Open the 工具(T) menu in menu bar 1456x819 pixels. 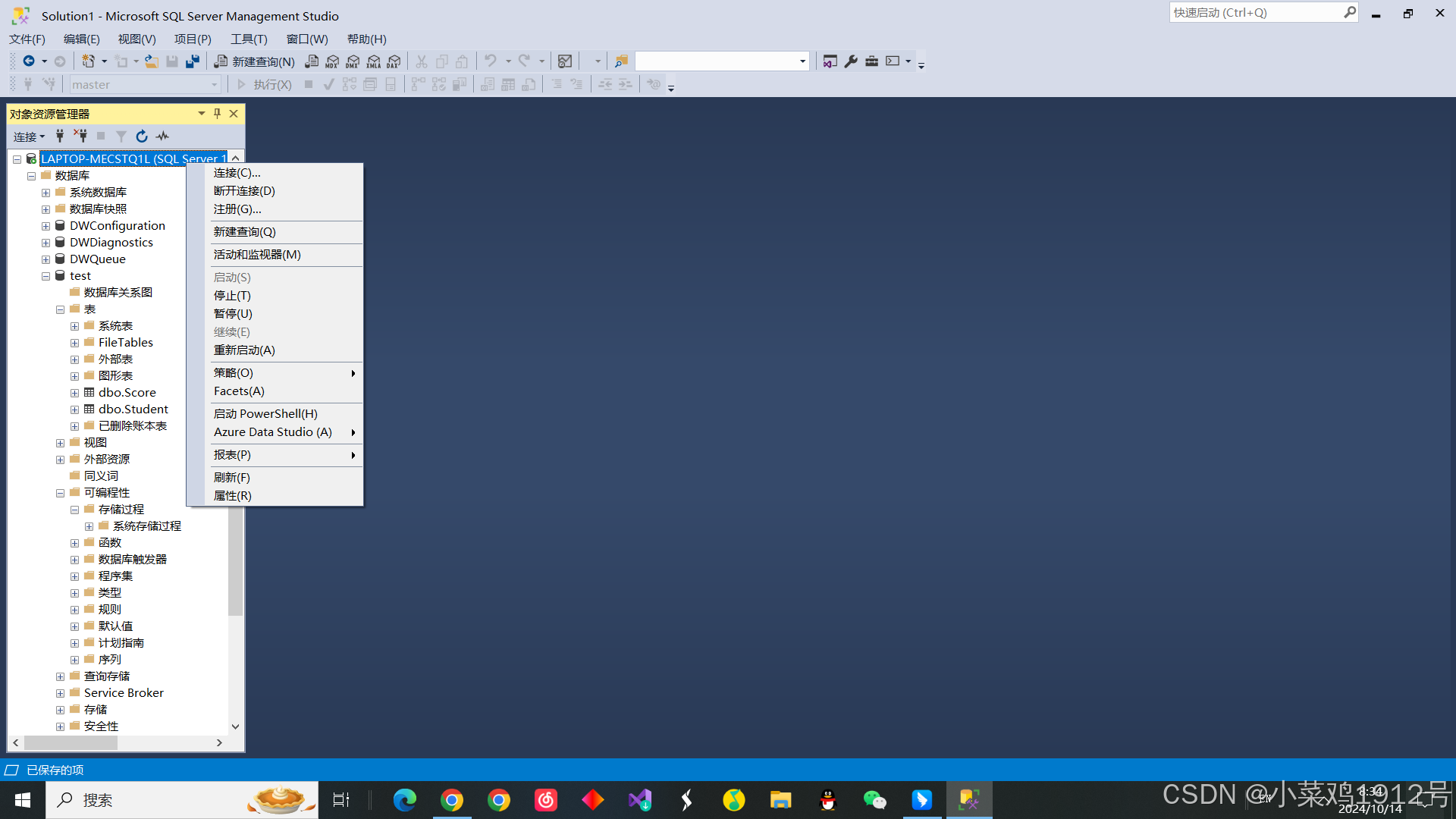click(x=249, y=39)
